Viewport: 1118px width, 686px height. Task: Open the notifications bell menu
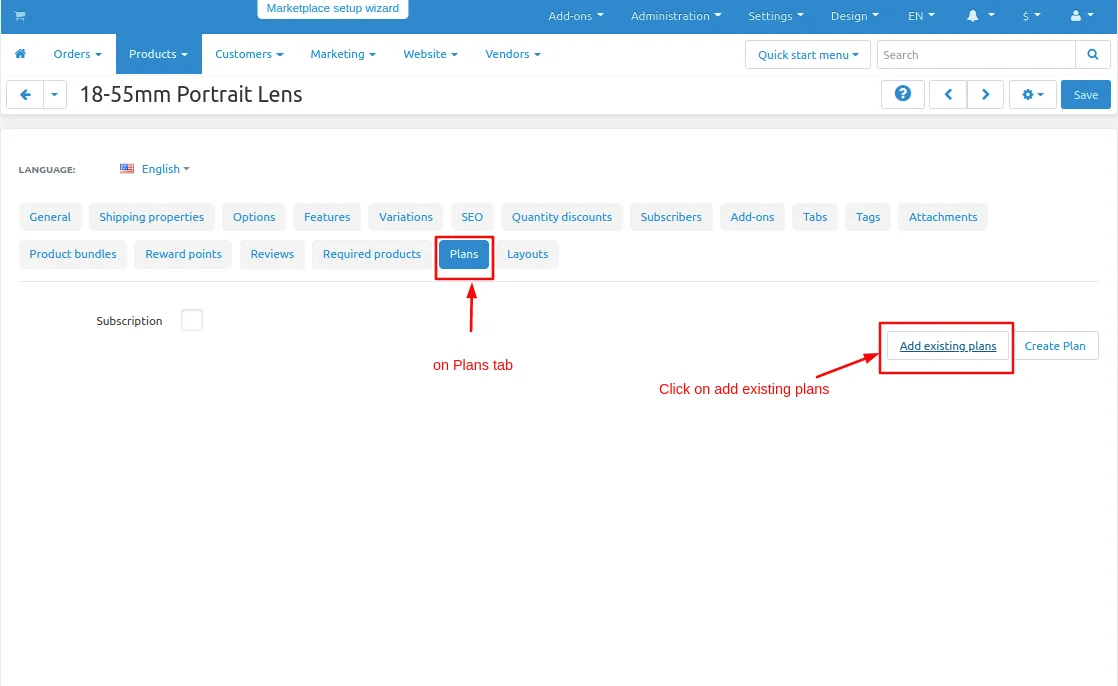tap(980, 16)
